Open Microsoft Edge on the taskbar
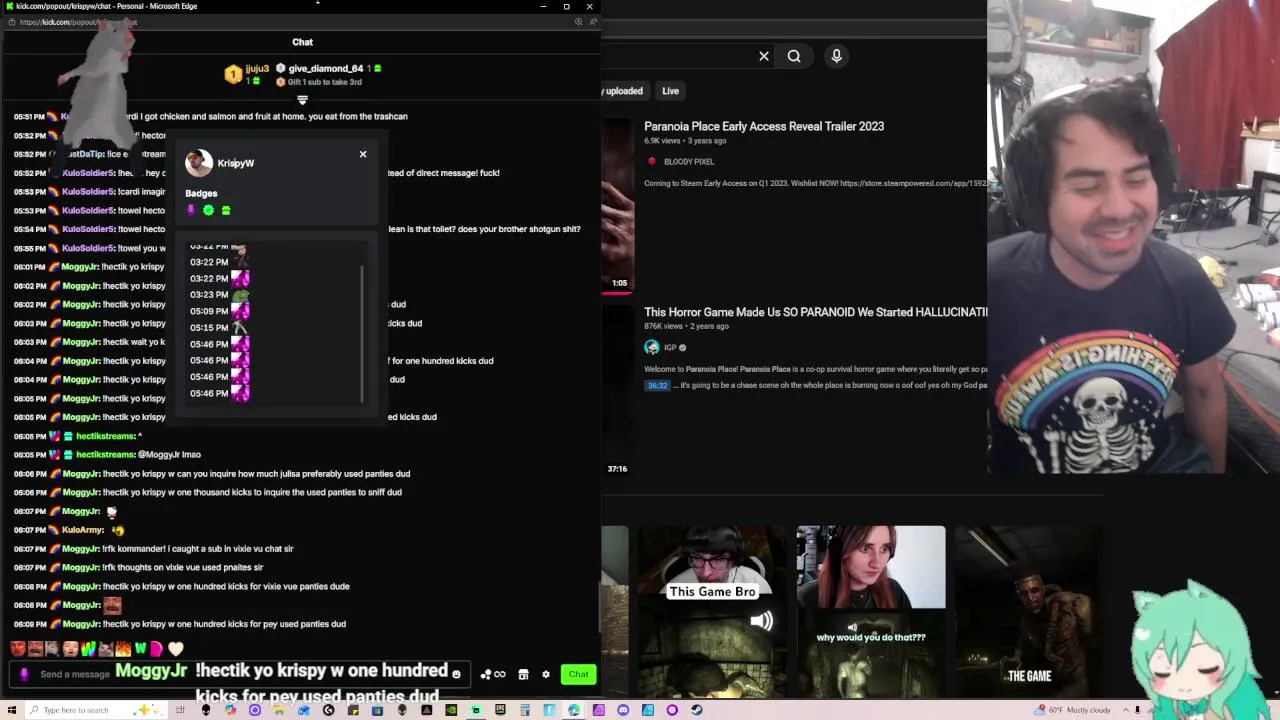Screen dimensions: 1280x720 (x=574, y=710)
